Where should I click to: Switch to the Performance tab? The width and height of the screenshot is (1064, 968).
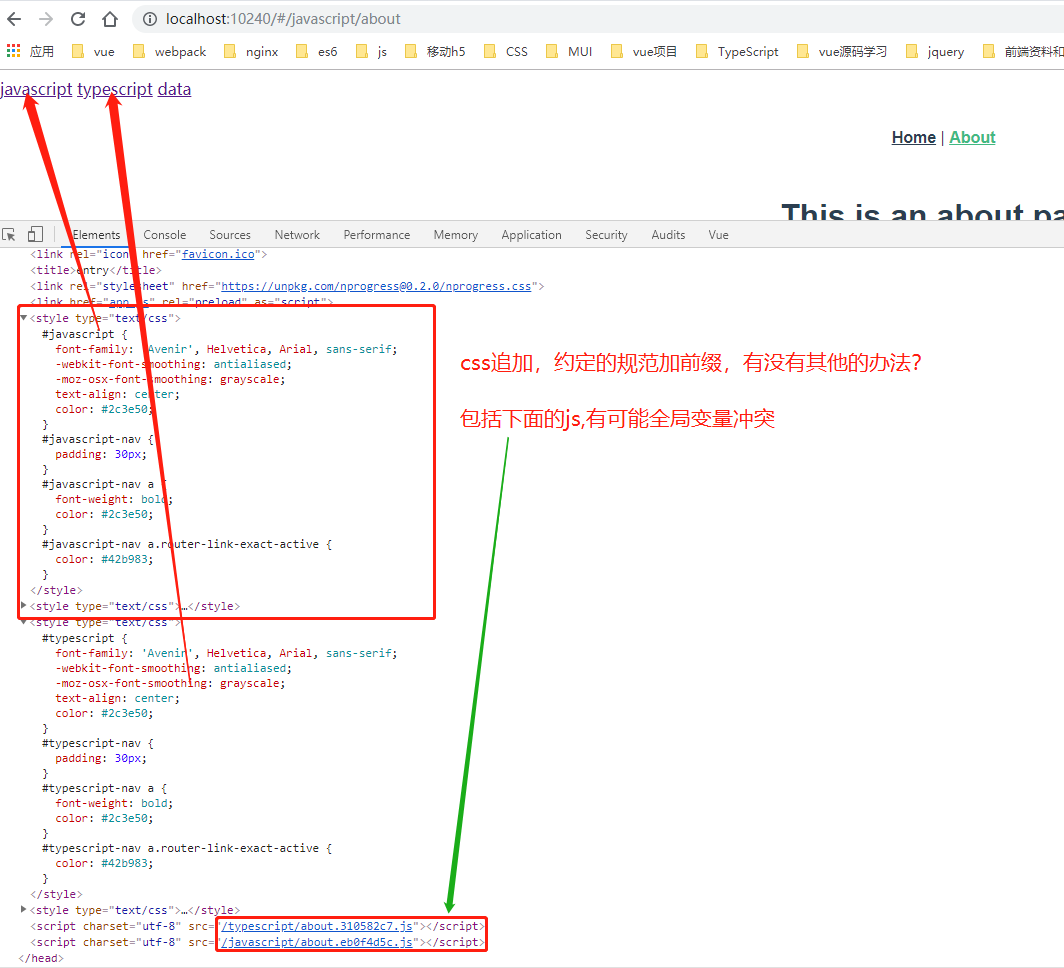[x=377, y=235]
